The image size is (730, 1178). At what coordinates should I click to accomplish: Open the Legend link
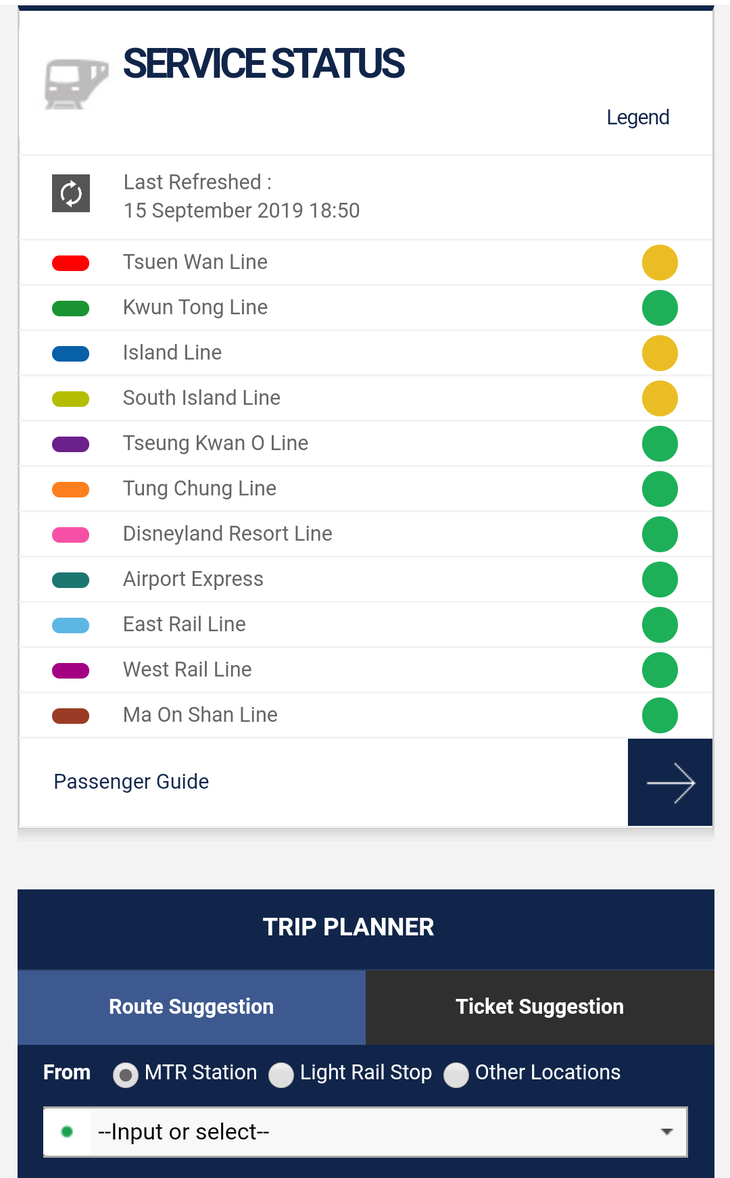(637, 117)
